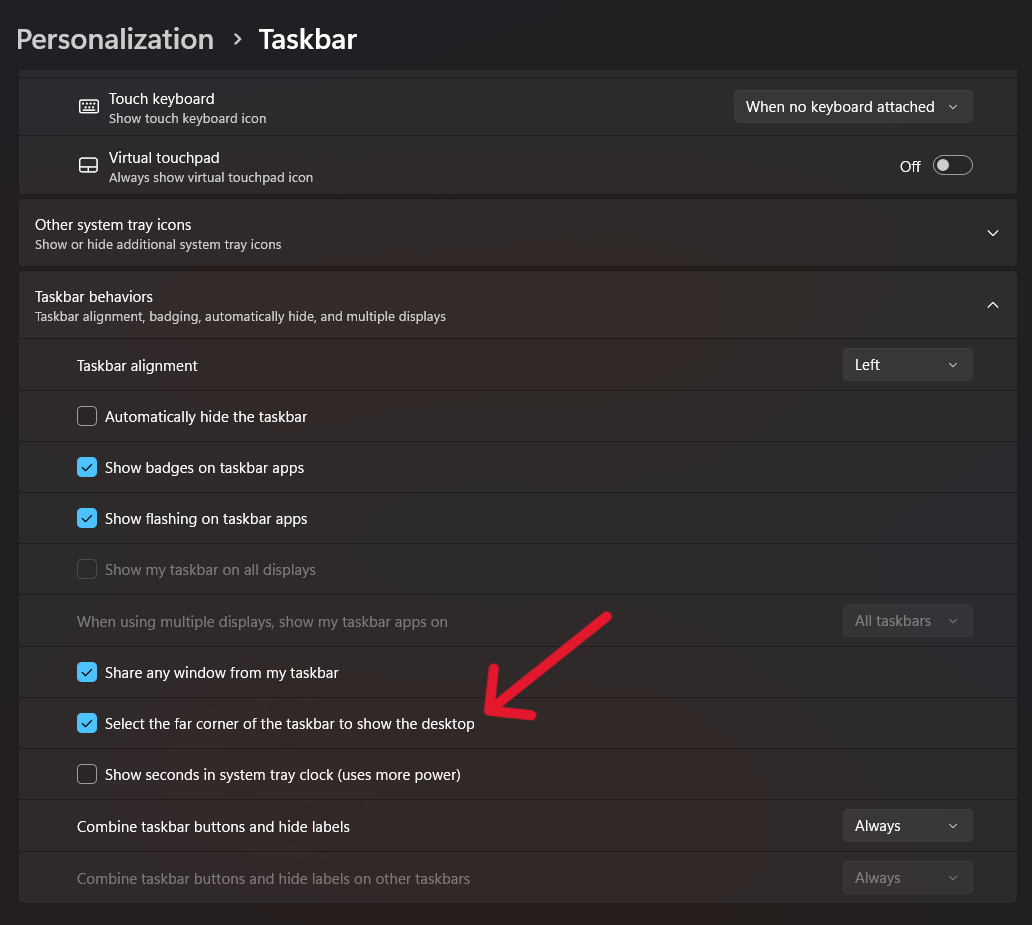The image size is (1032, 925).
Task: Collapse the Taskbar behaviors section
Action: (993, 305)
